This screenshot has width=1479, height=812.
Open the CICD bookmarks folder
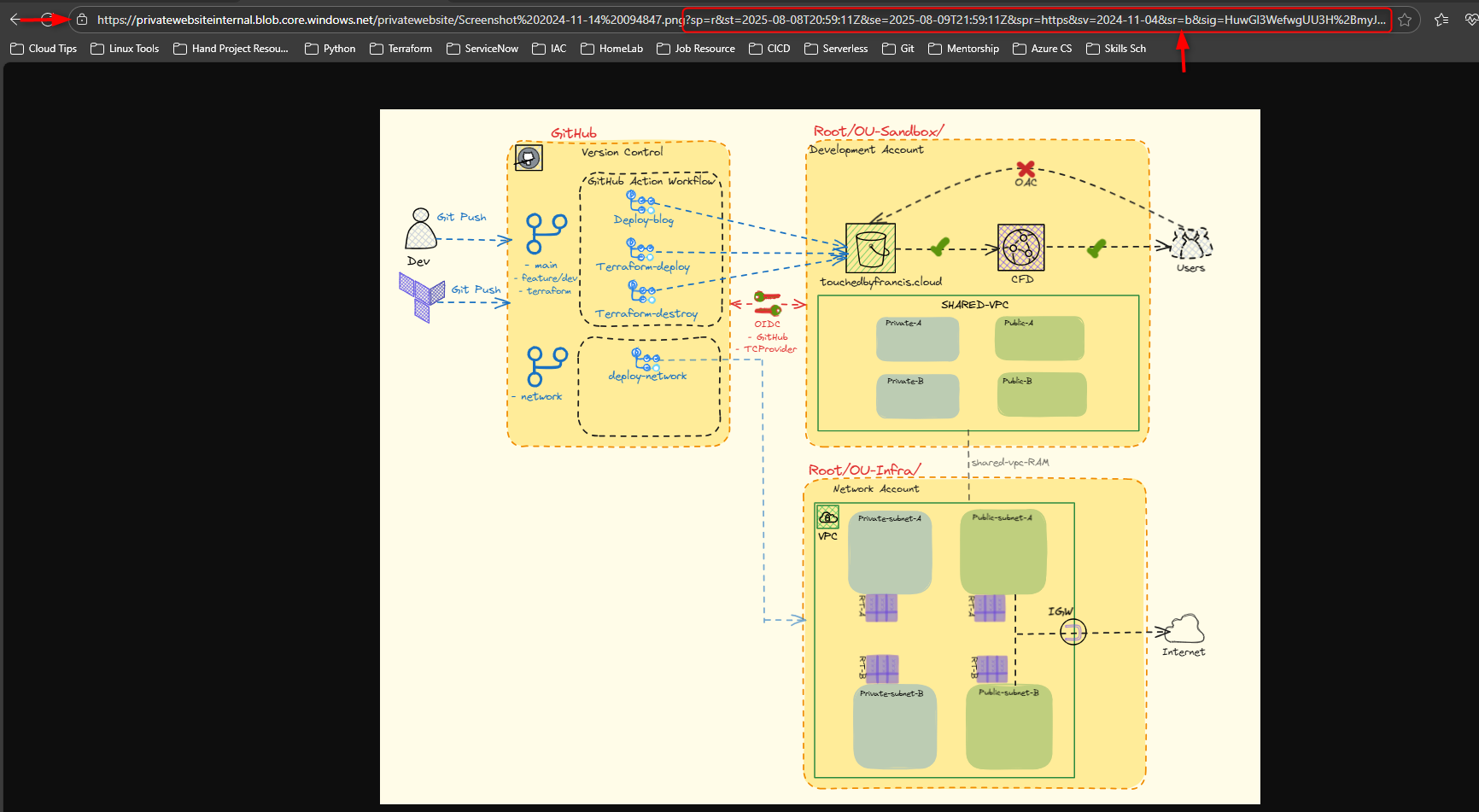(769, 49)
